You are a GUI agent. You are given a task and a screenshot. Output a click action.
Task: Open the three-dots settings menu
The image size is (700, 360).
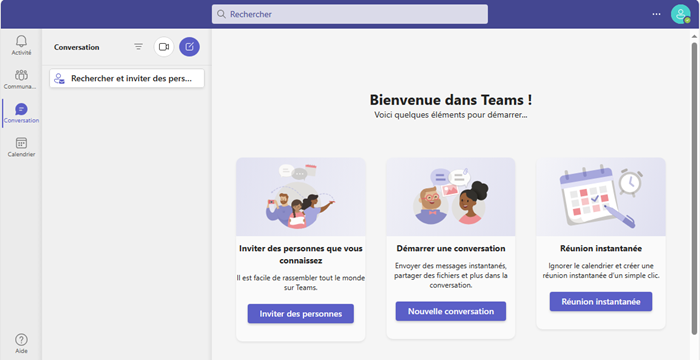coord(656,14)
